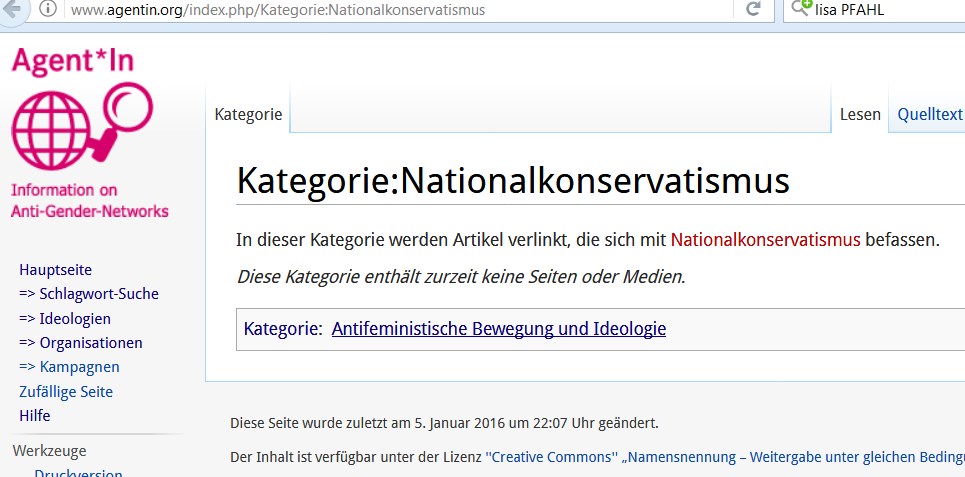Click the search engine magnifier icon
This screenshot has width=965, height=477.
[x=800, y=9]
